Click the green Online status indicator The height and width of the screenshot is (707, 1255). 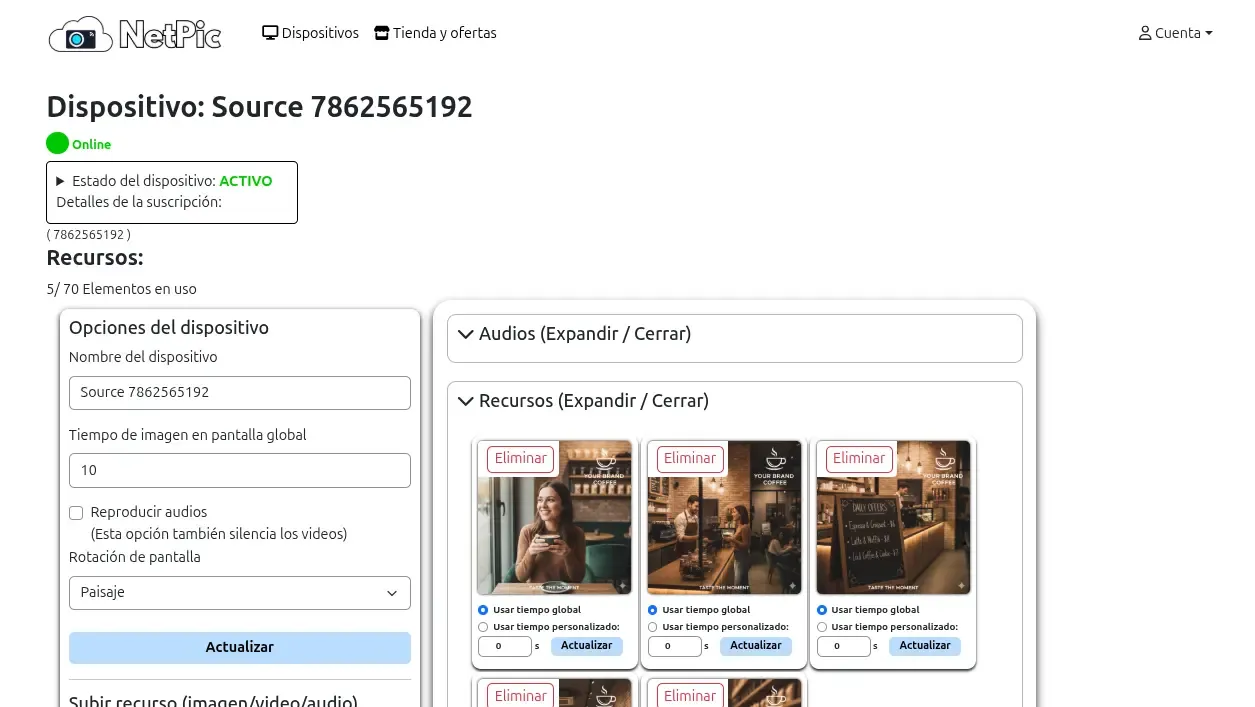pos(58,143)
